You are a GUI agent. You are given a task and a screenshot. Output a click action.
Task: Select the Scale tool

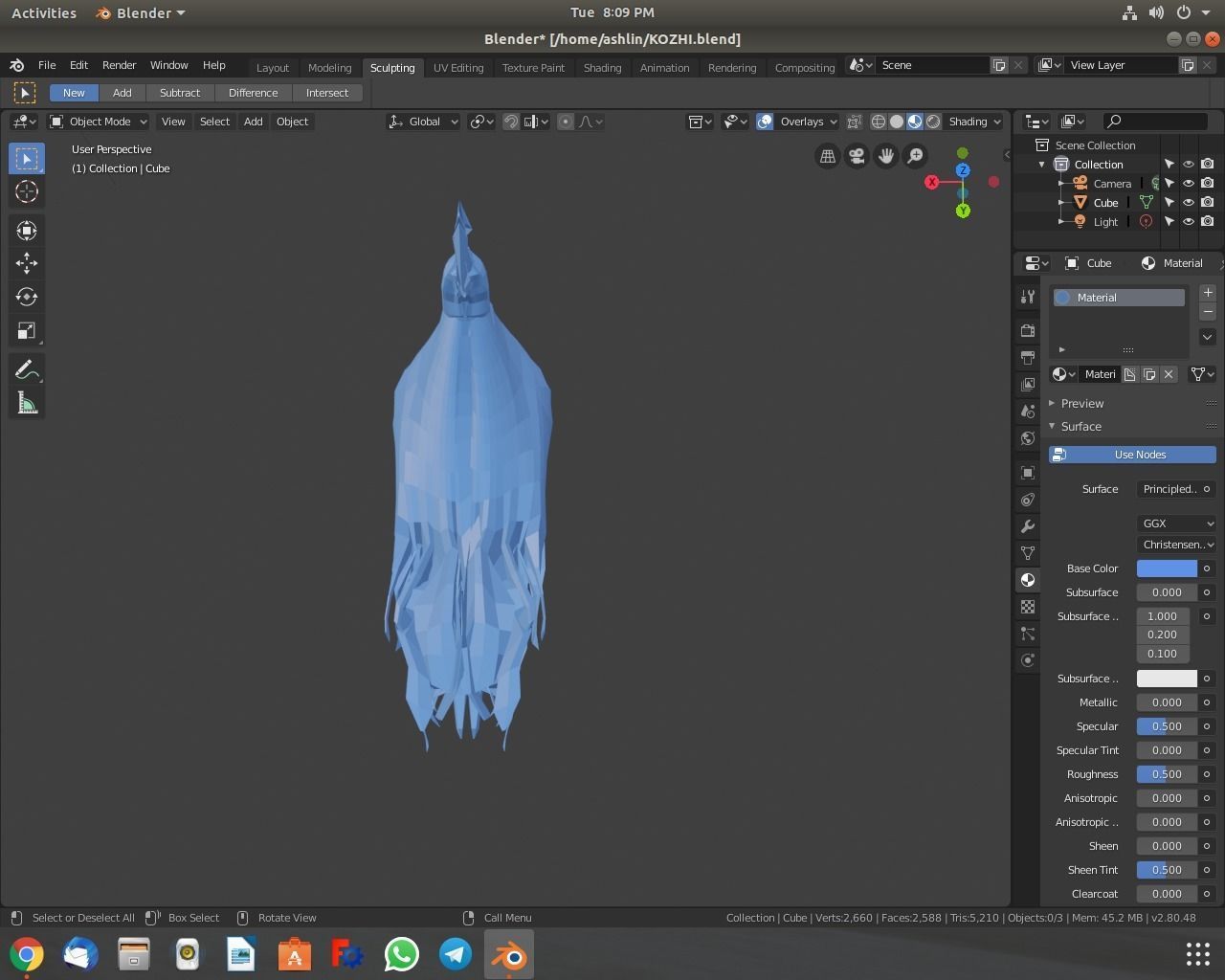27,331
